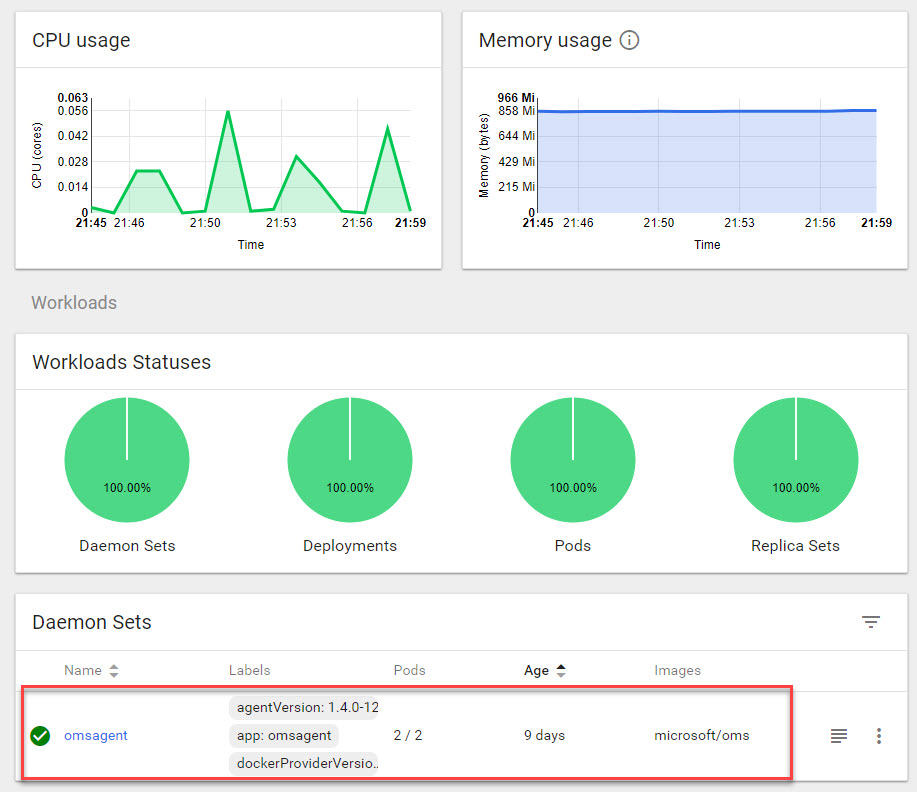Image resolution: width=917 pixels, height=792 pixels.
Task: Click the green status checkmark beside omsagent
Action: tap(40, 736)
